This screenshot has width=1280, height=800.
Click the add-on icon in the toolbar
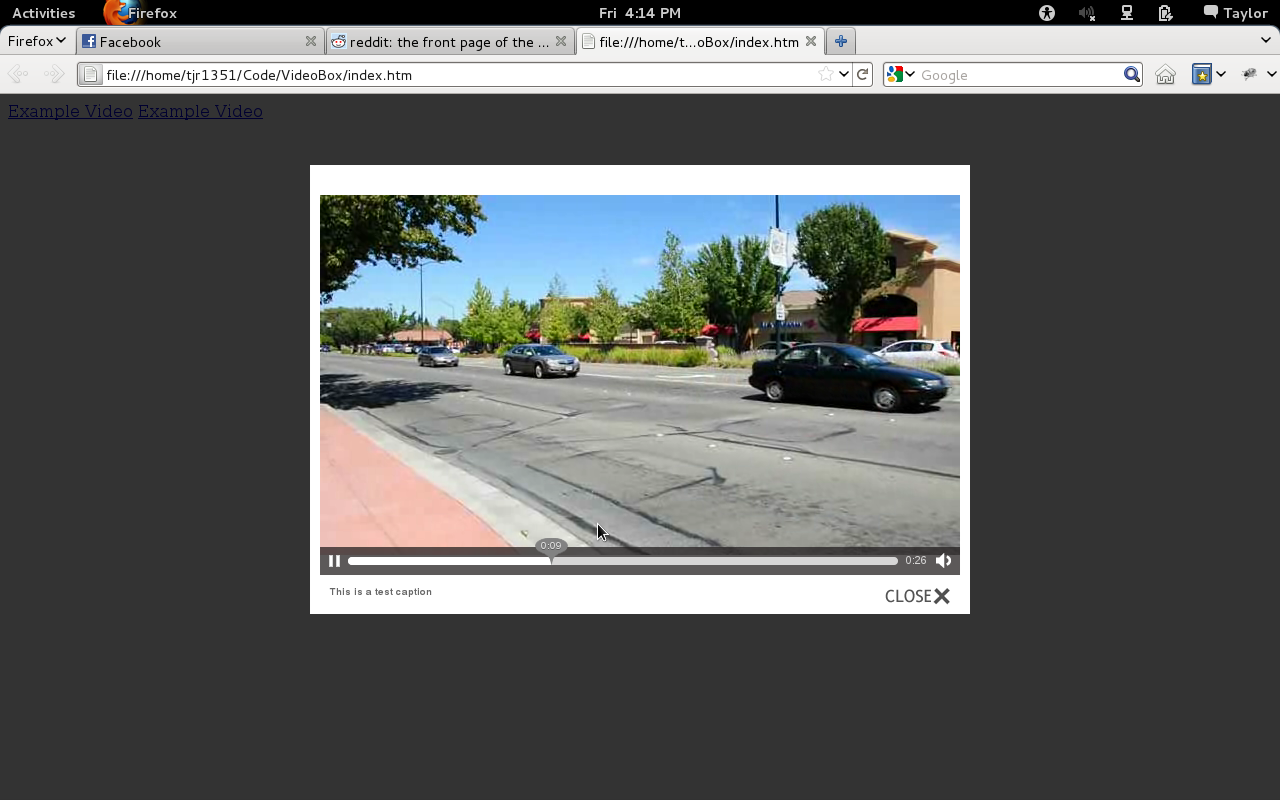pyautogui.click(x=1249, y=74)
